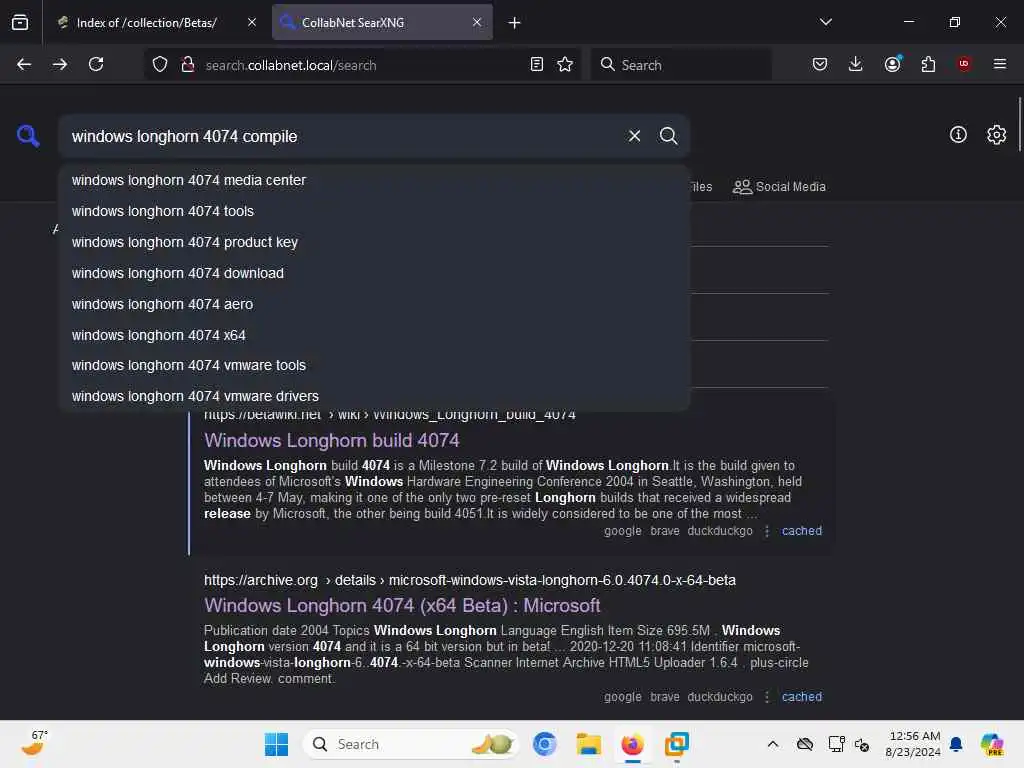Open the SearXNG info page icon
This screenshot has width=1024, height=768.
coord(958,135)
